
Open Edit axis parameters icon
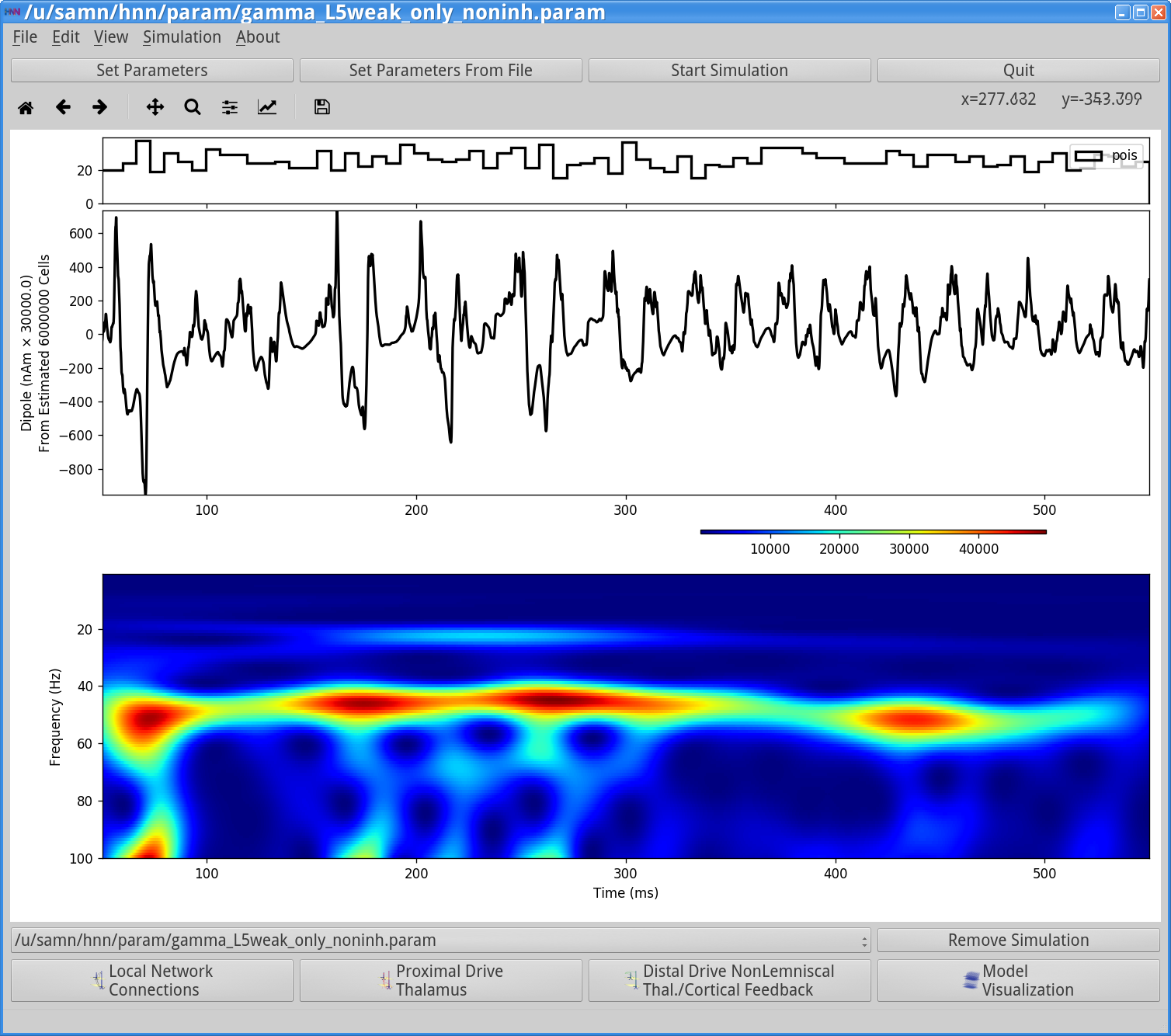(267, 107)
